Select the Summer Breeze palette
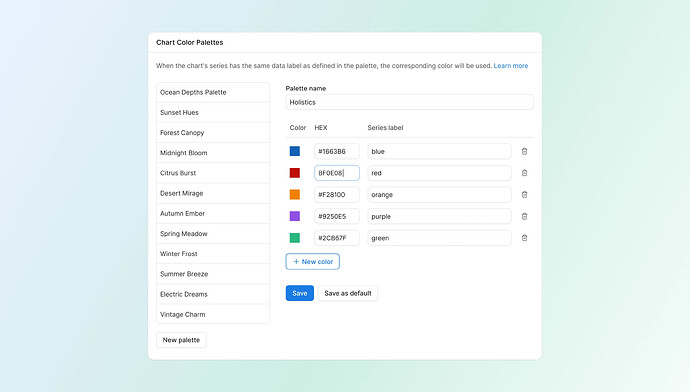Viewport: 690px width, 392px height. tap(213, 275)
